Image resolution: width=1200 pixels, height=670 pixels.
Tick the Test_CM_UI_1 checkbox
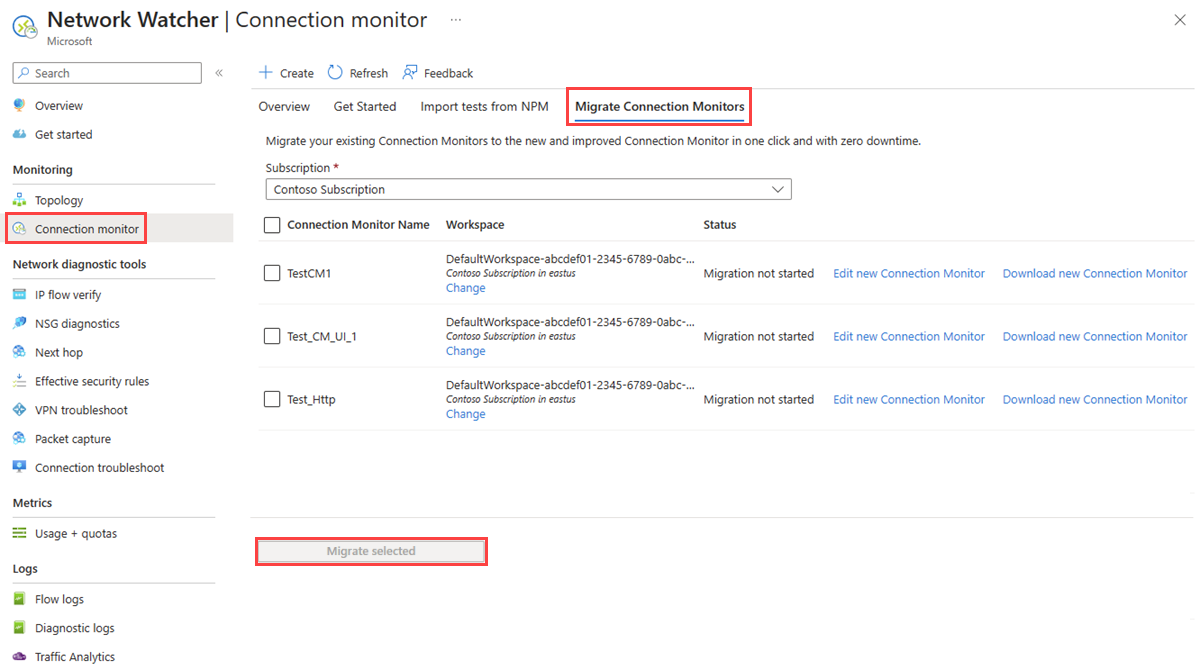pyautogui.click(x=272, y=336)
